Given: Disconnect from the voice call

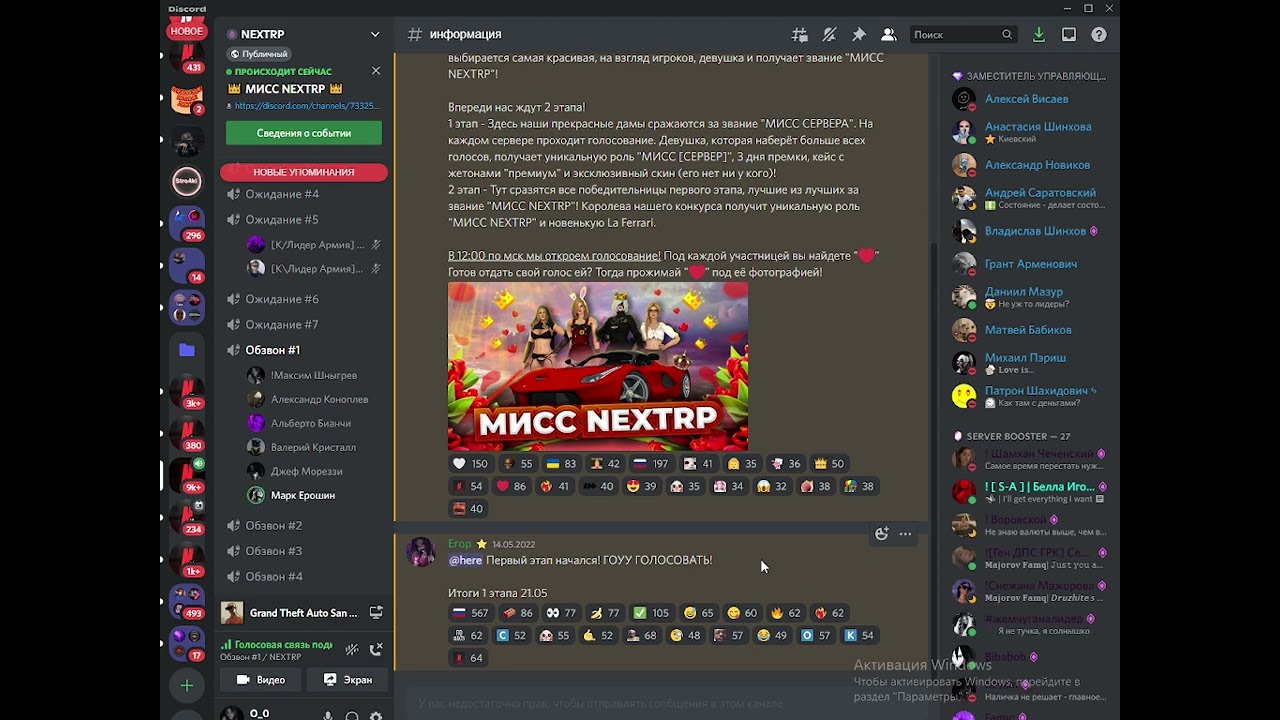Looking at the screenshot, I should [376, 649].
